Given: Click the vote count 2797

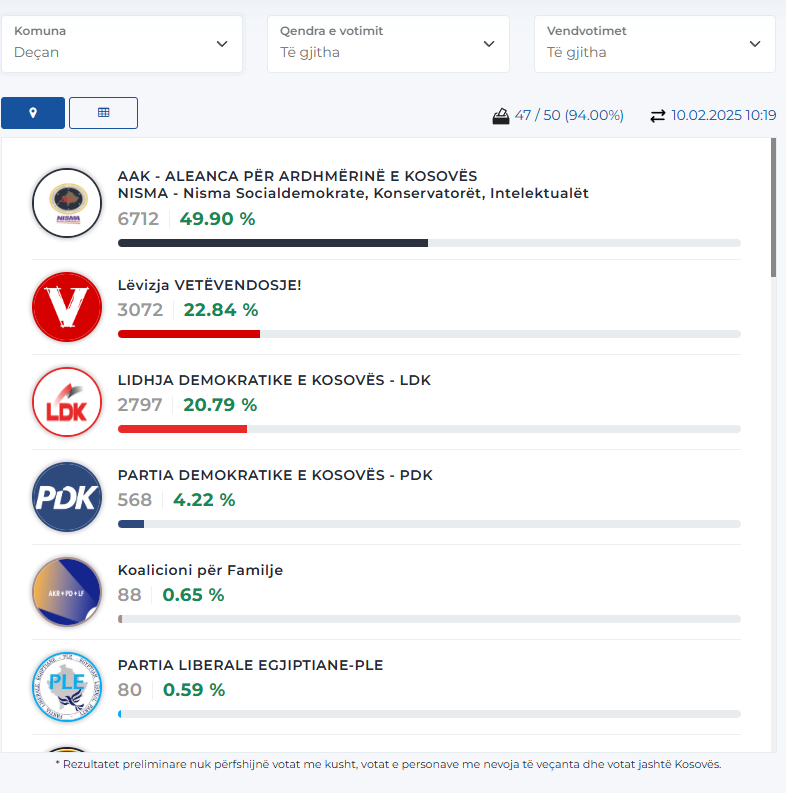Looking at the screenshot, I should pos(140,405).
